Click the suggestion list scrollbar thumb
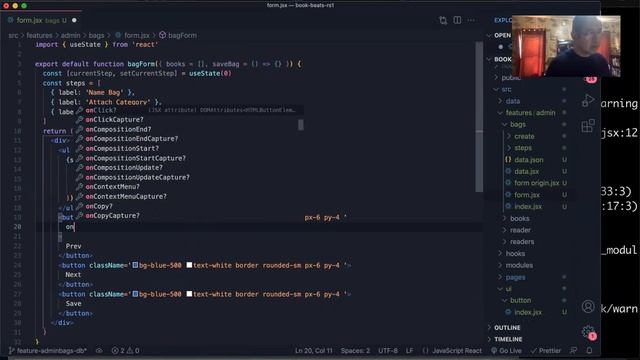The image size is (640, 360). coord(301,124)
